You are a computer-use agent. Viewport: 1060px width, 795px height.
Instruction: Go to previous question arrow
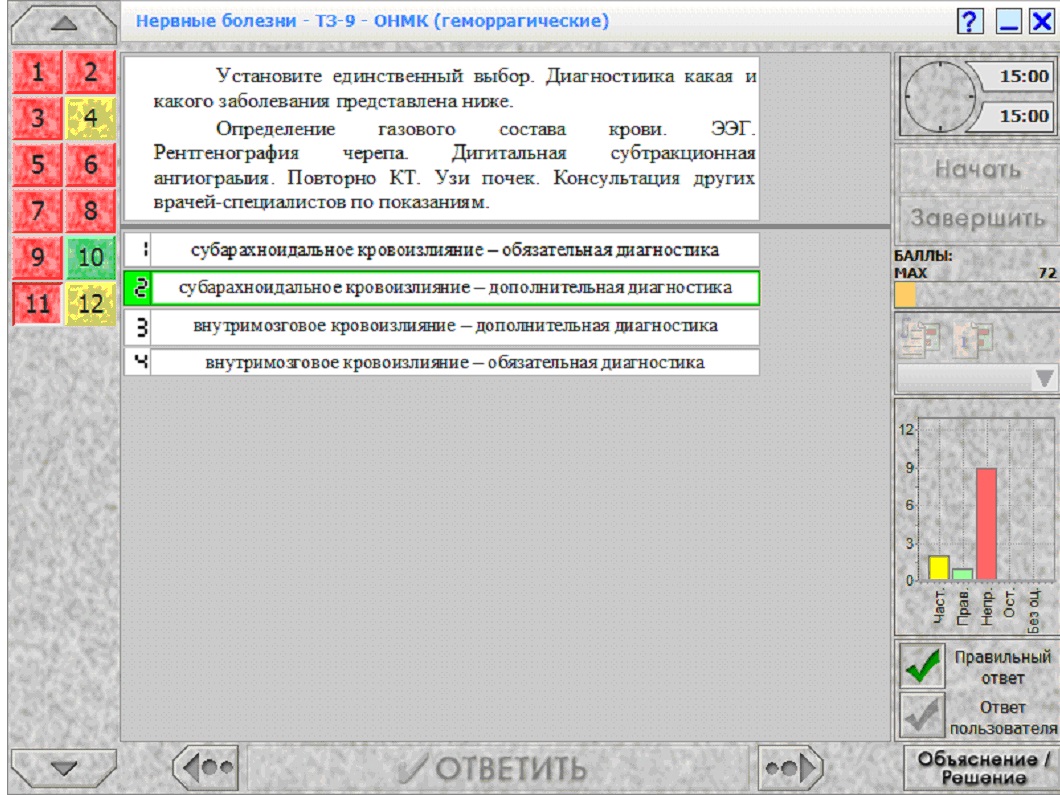[206, 768]
